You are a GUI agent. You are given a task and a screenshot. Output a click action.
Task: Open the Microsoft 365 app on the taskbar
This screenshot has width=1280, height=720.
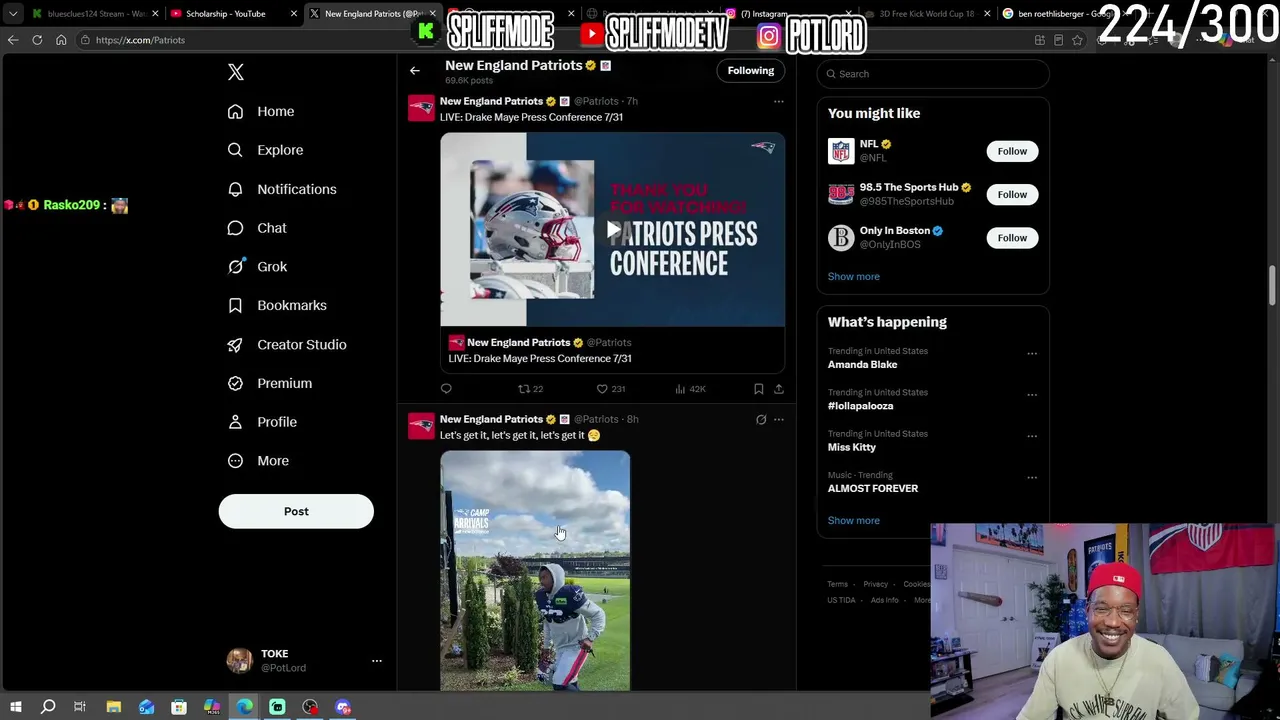point(212,707)
